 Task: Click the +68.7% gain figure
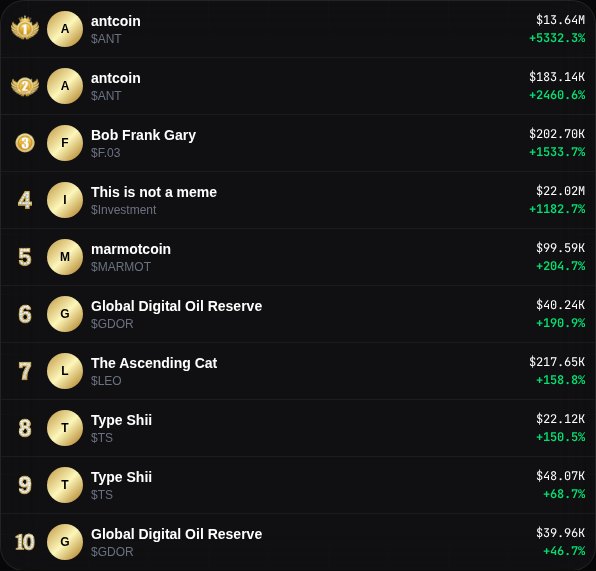click(x=564, y=494)
